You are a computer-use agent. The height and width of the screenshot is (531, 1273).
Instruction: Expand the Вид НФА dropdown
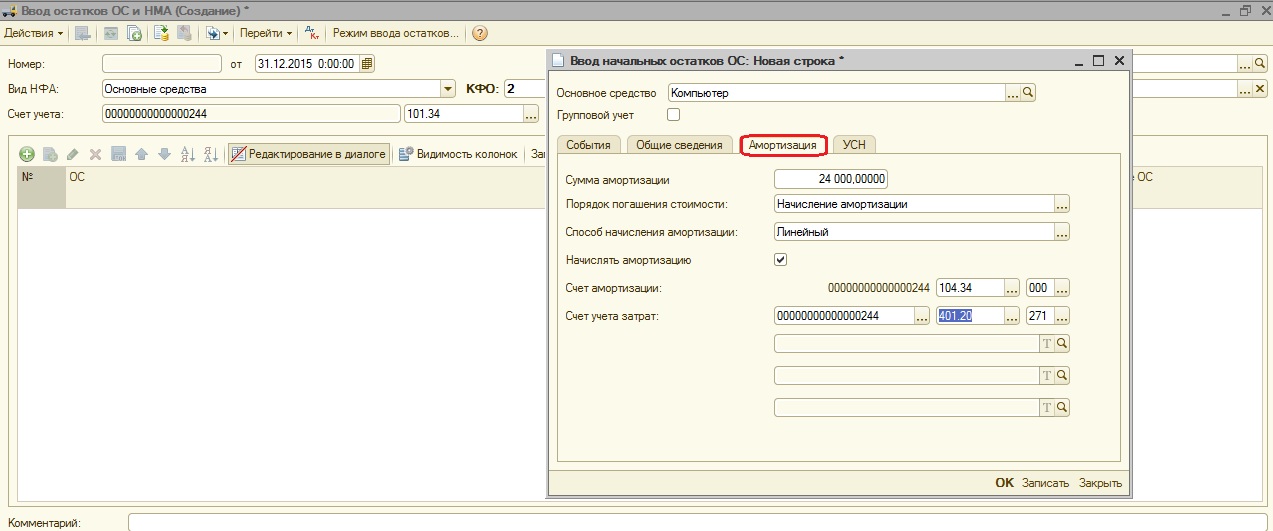[x=448, y=89]
